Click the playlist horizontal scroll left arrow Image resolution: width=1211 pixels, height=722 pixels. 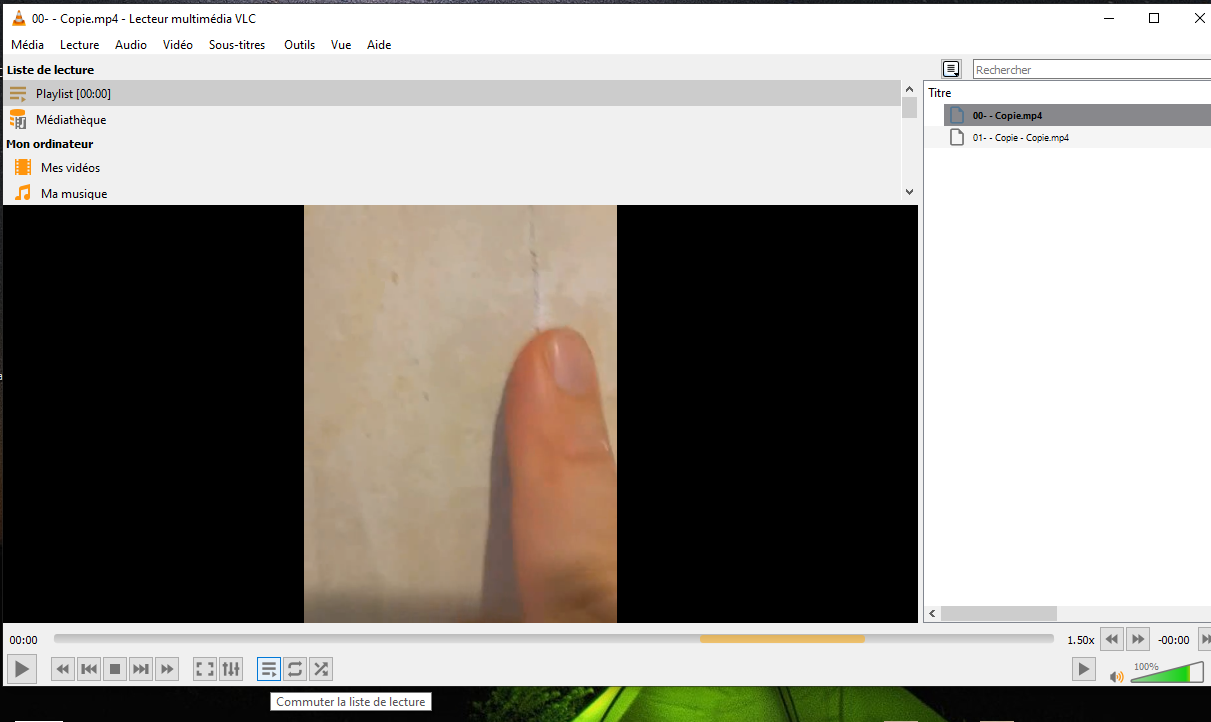932,613
